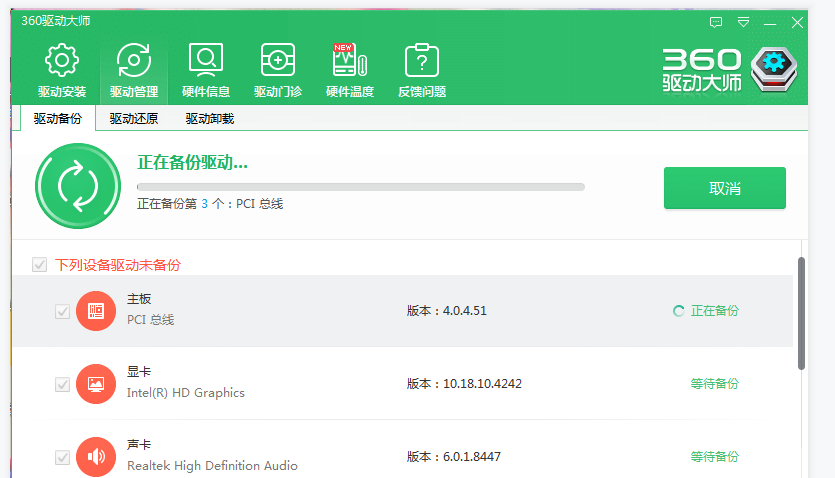Toggle the 下列设备驱动未备份 select-all checkbox

[x=40, y=265]
